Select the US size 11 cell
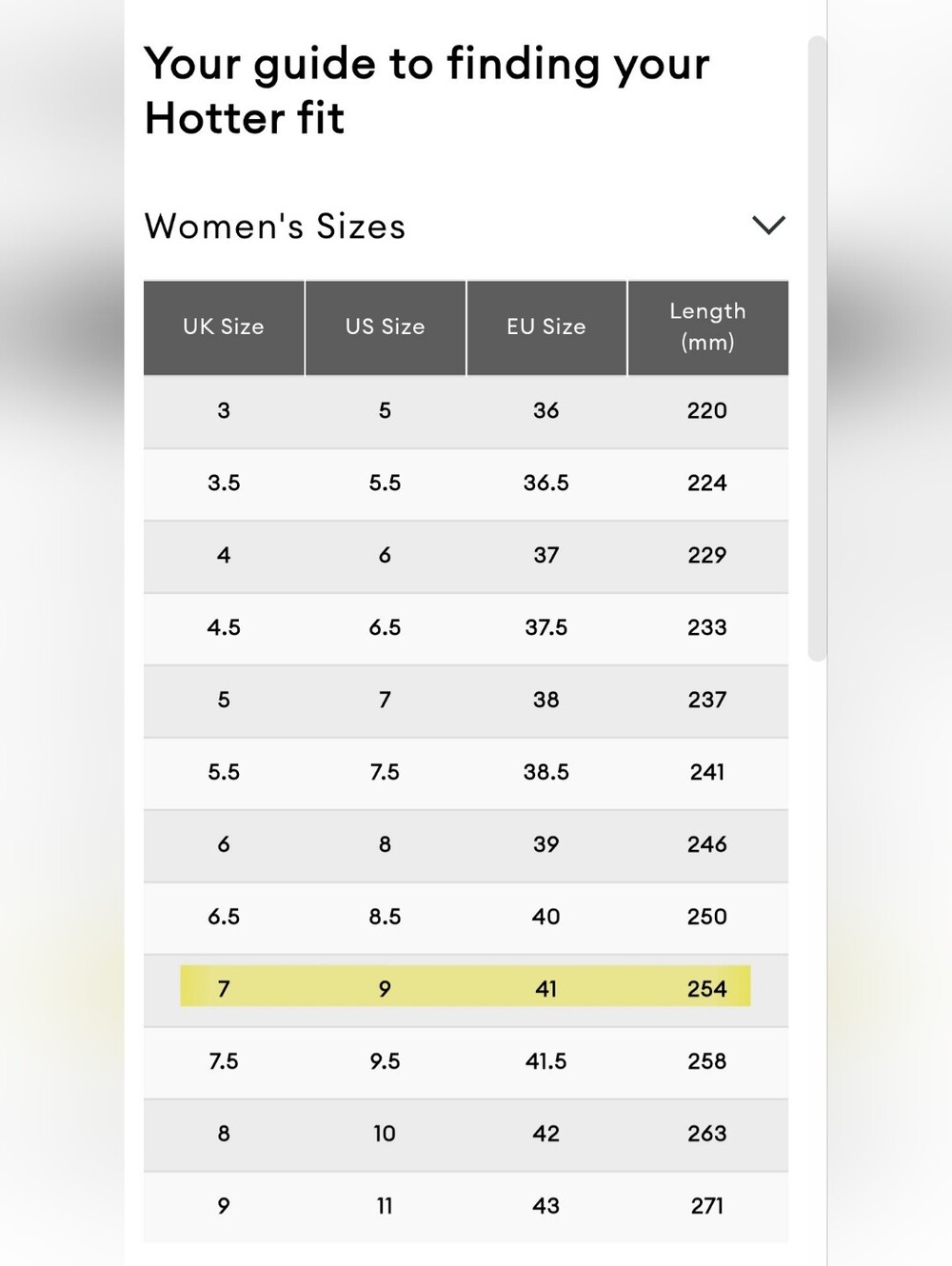 point(385,1206)
